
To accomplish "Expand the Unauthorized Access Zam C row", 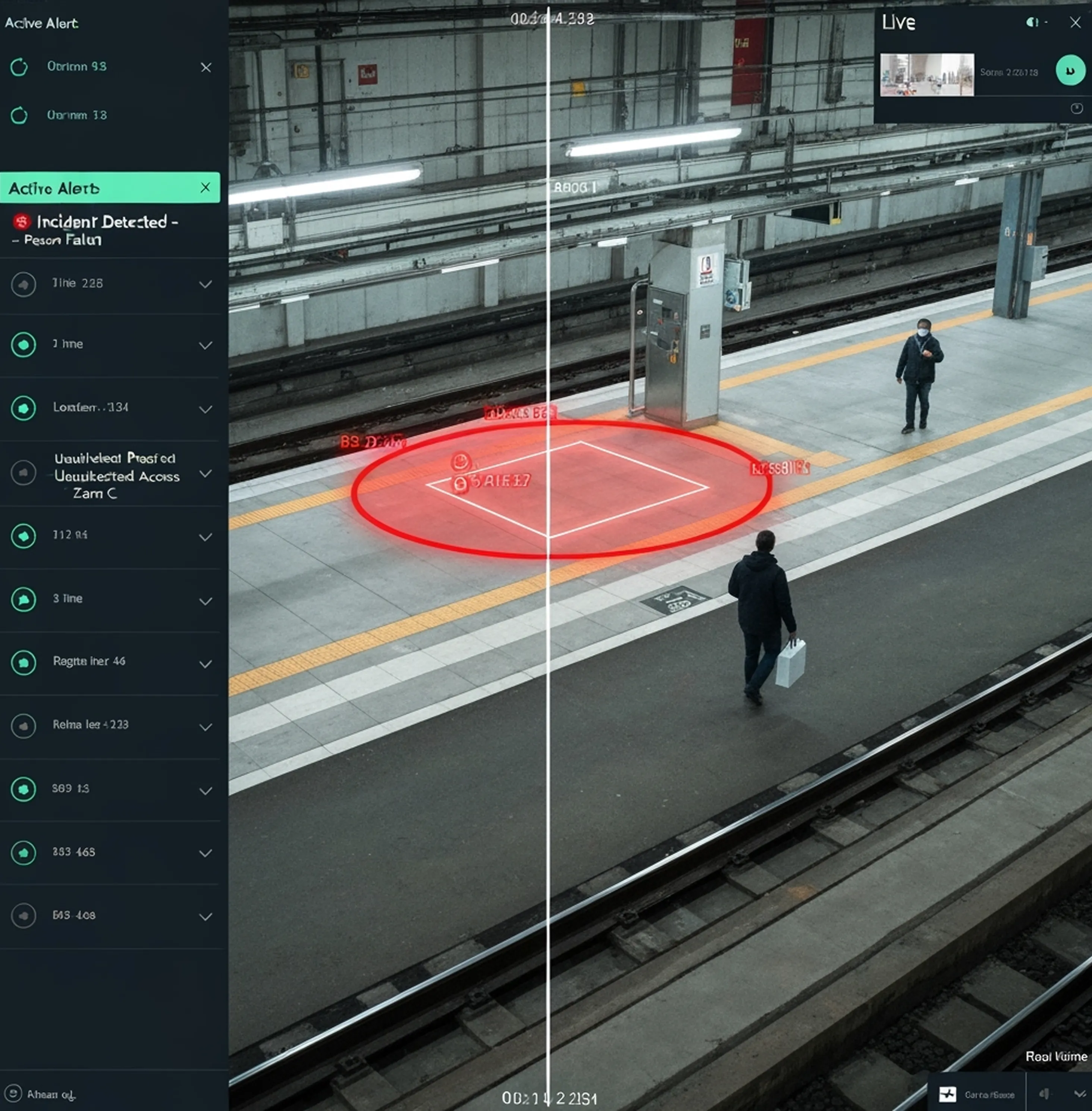I will (x=205, y=474).
